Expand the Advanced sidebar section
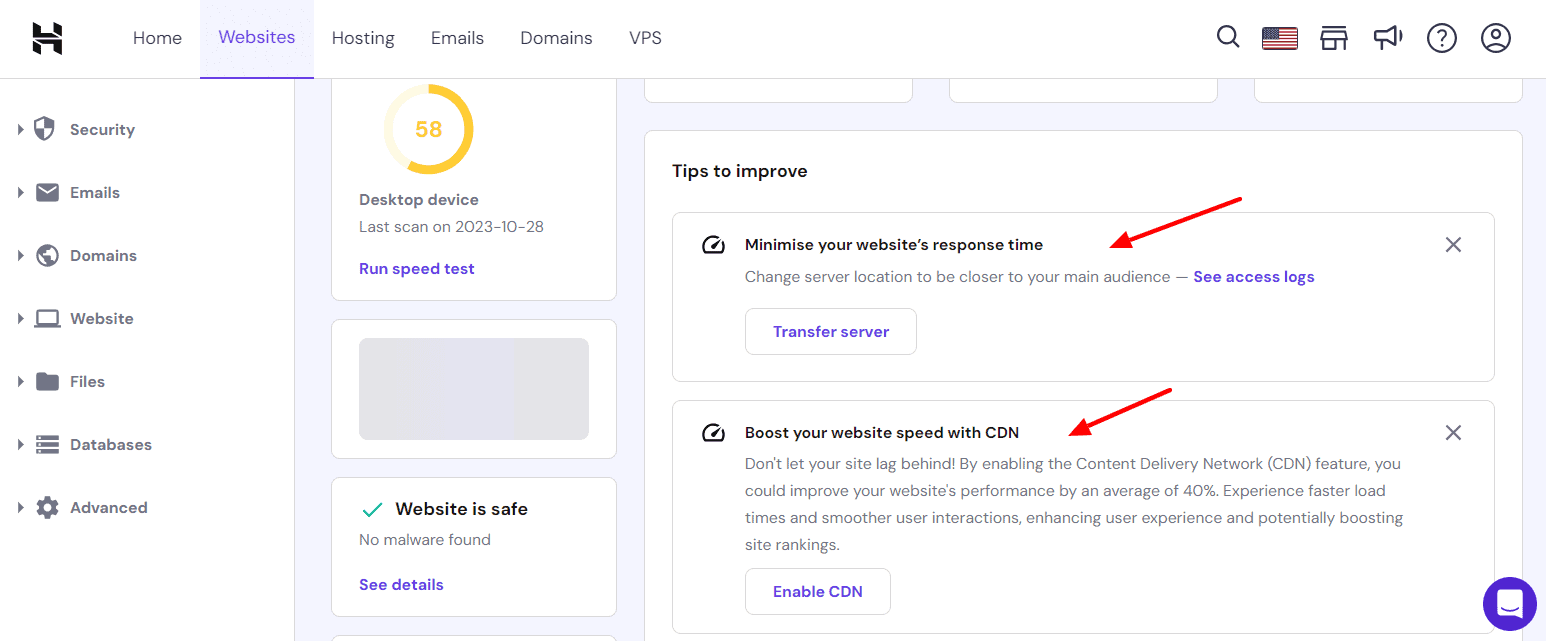1546x641 pixels. 108,508
